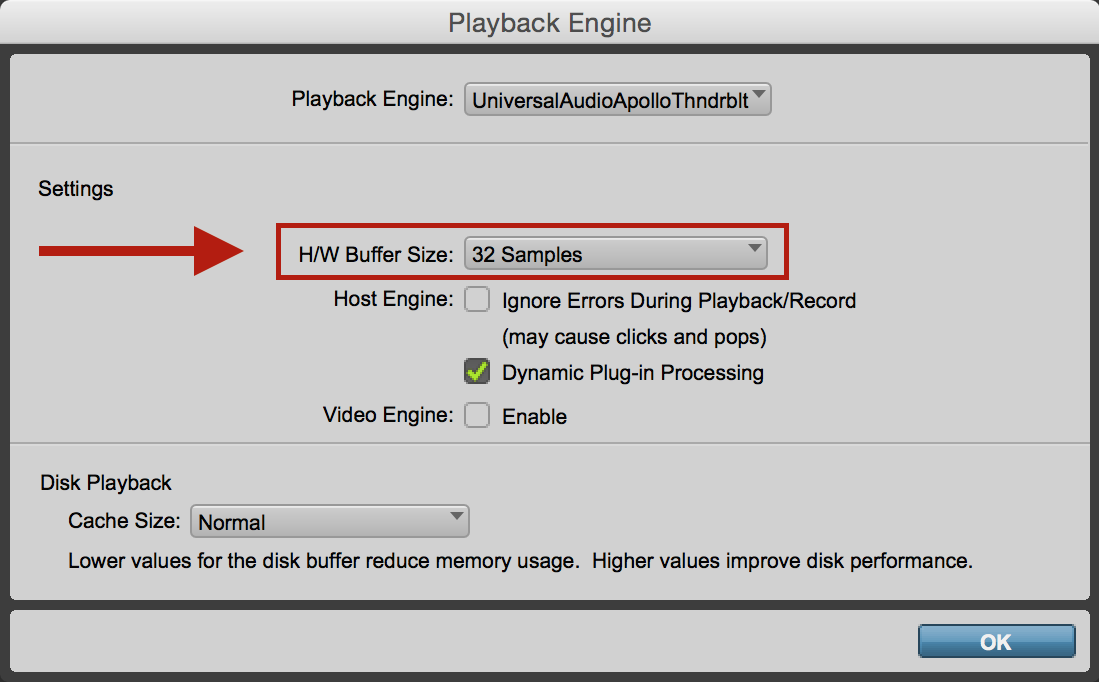Click the Disk Playback section heading
This screenshot has width=1099, height=682.
[x=106, y=483]
